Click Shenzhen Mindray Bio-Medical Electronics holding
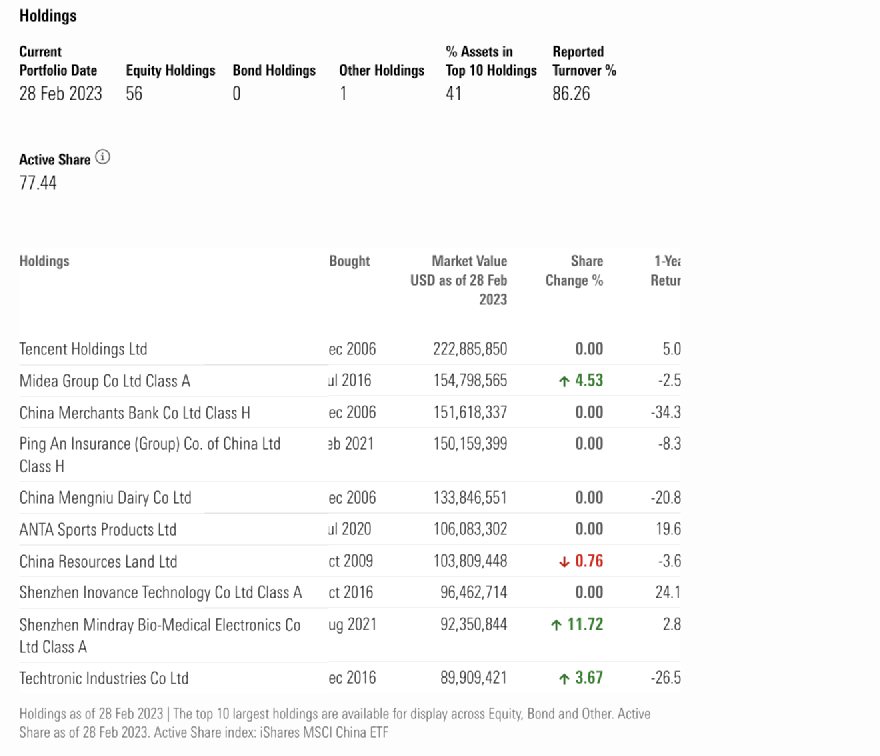880x756 pixels. (159, 625)
